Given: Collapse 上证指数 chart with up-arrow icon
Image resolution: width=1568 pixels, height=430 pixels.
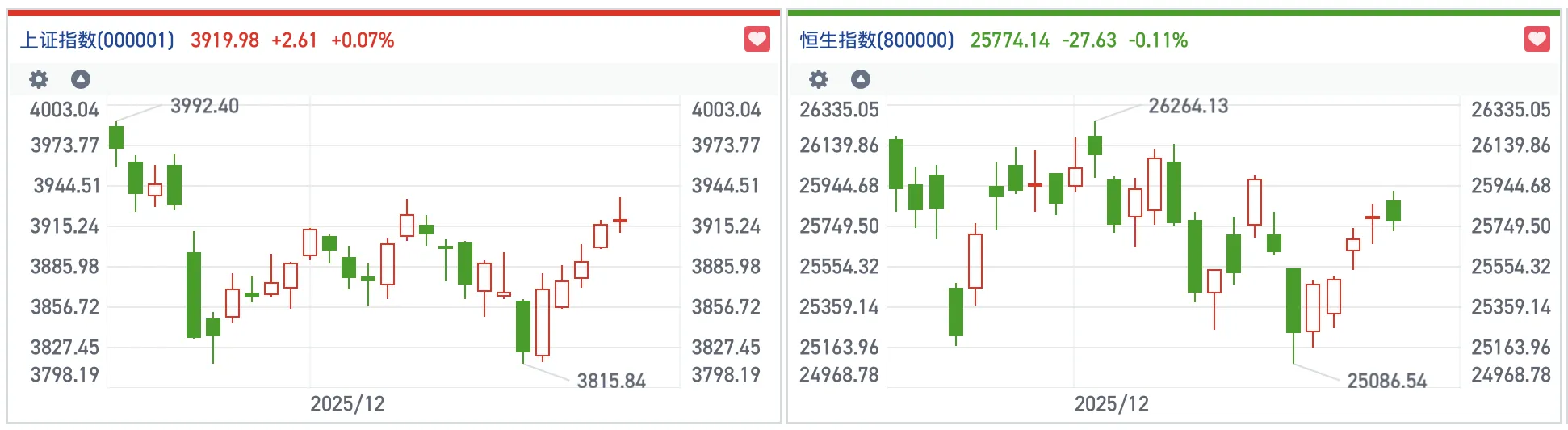Looking at the screenshot, I should 81,79.
